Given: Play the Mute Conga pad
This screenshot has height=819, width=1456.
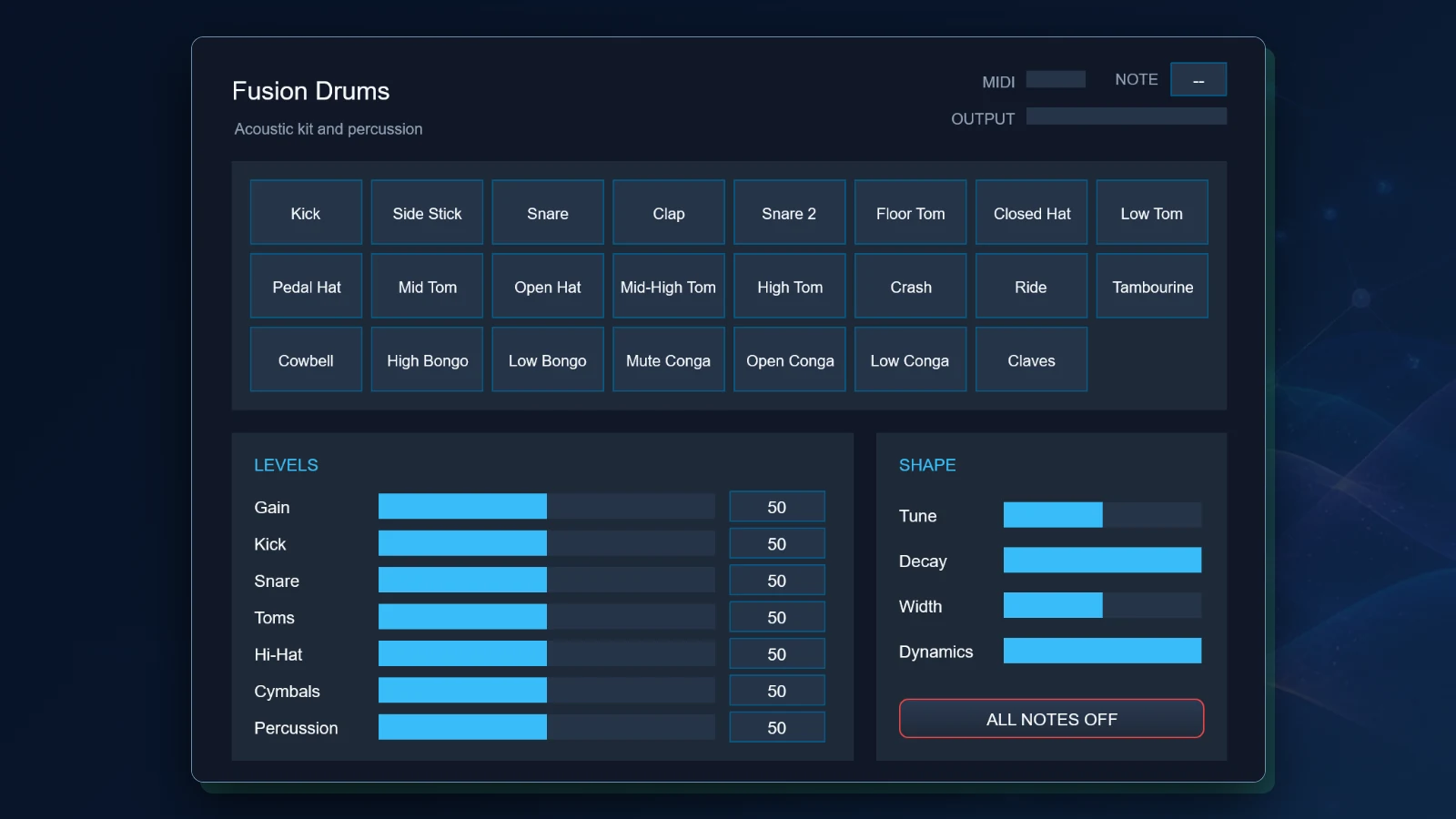Looking at the screenshot, I should click(x=669, y=359).
